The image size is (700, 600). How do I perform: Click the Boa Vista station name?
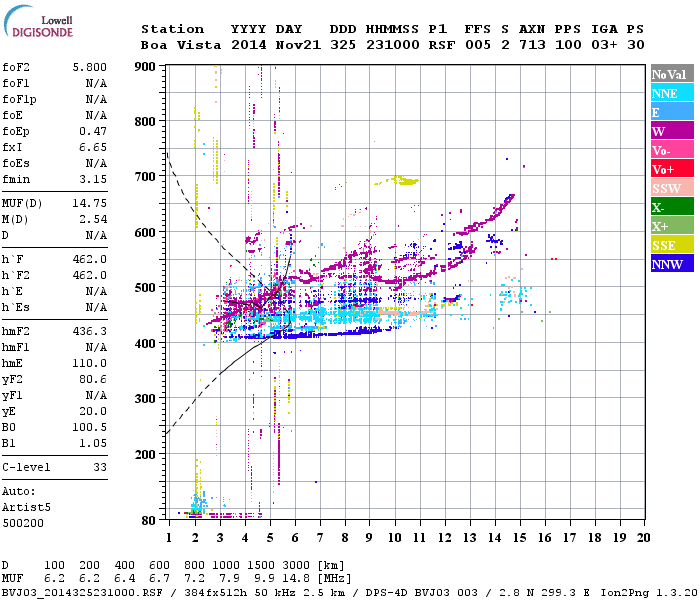click(181, 45)
